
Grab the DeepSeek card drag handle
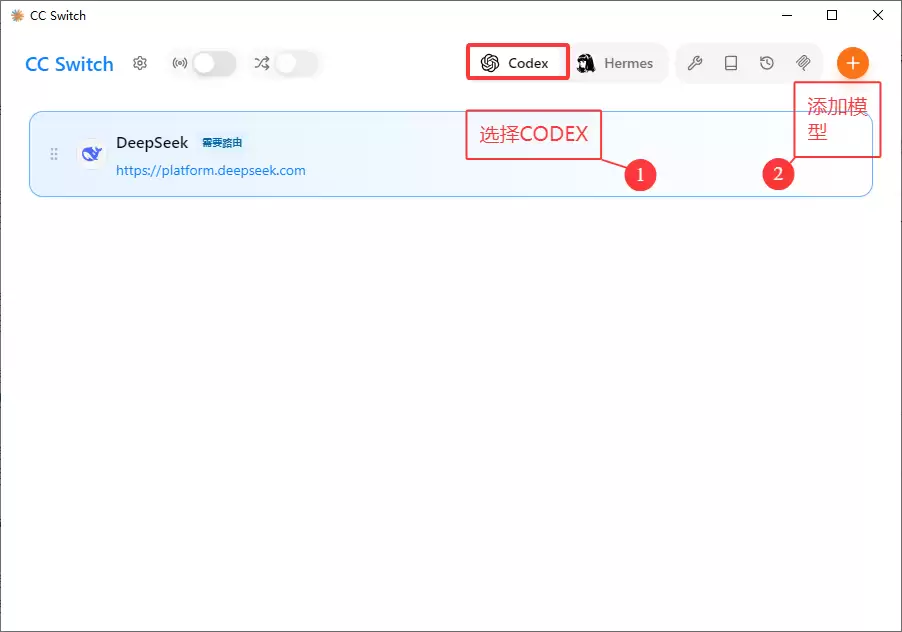tap(53, 154)
